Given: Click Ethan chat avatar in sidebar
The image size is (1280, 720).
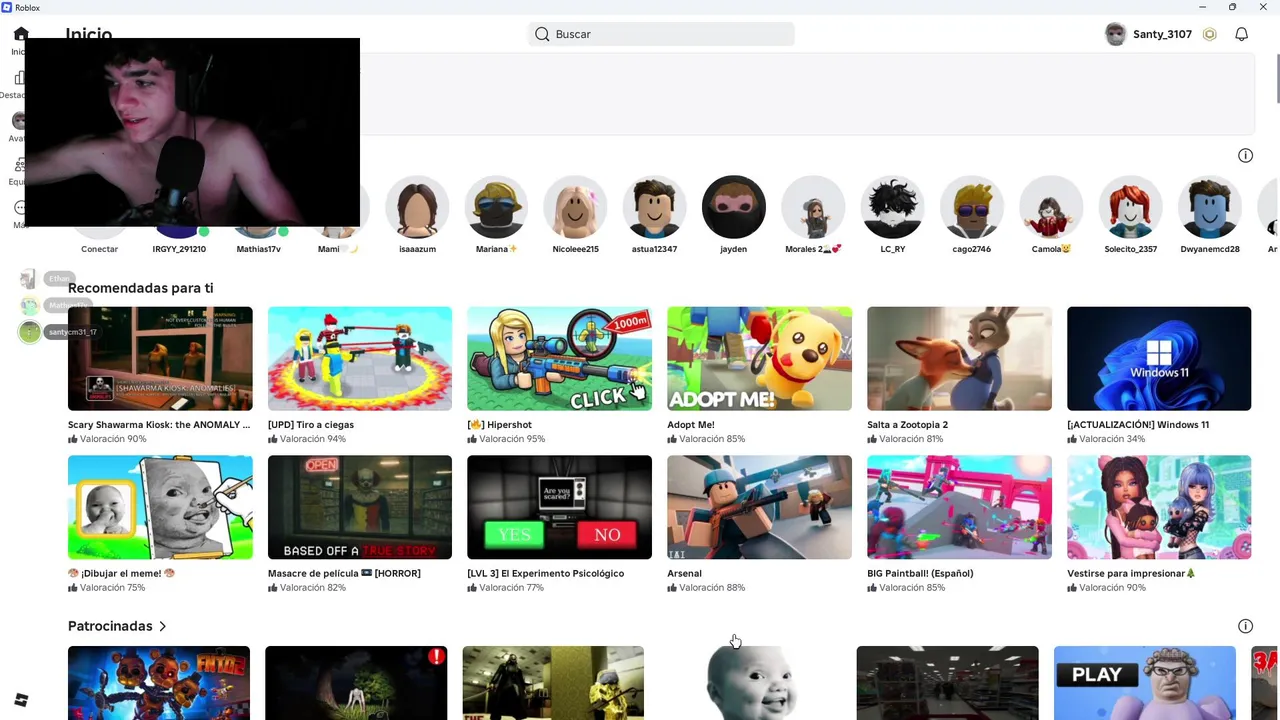Looking at the screenshot, I should point(28,279).
